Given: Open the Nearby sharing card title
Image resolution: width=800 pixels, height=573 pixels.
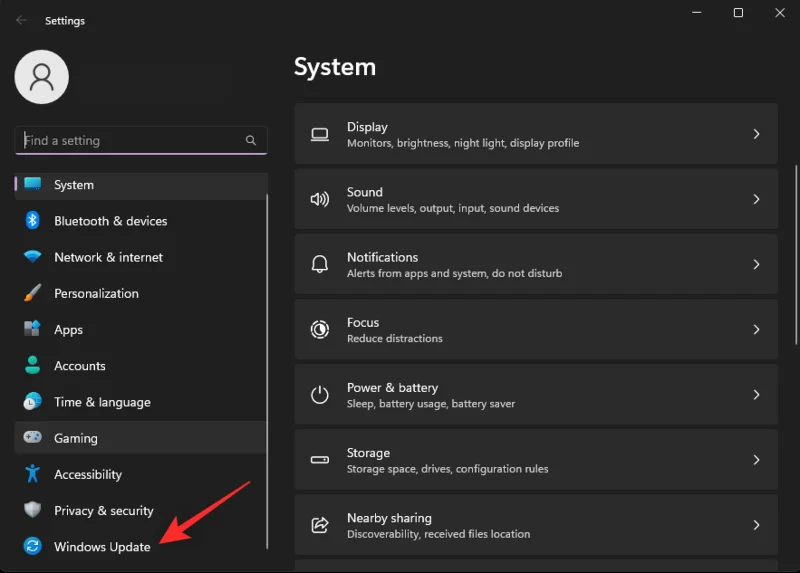Looking at the screenshot, I should pos(389,518).
